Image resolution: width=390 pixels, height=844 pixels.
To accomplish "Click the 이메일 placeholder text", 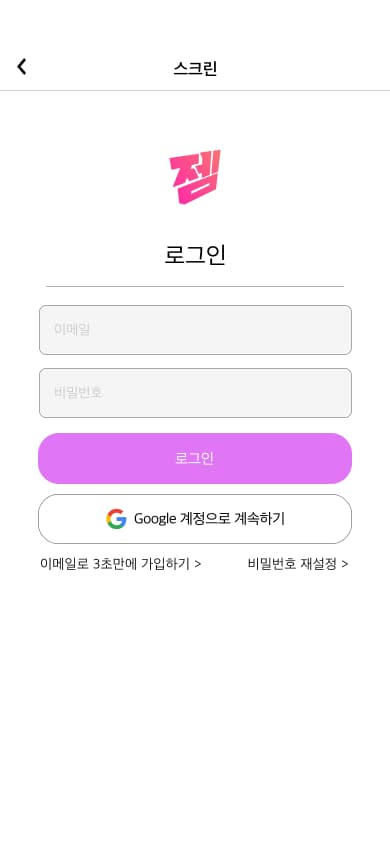I will tap(72, 329).
